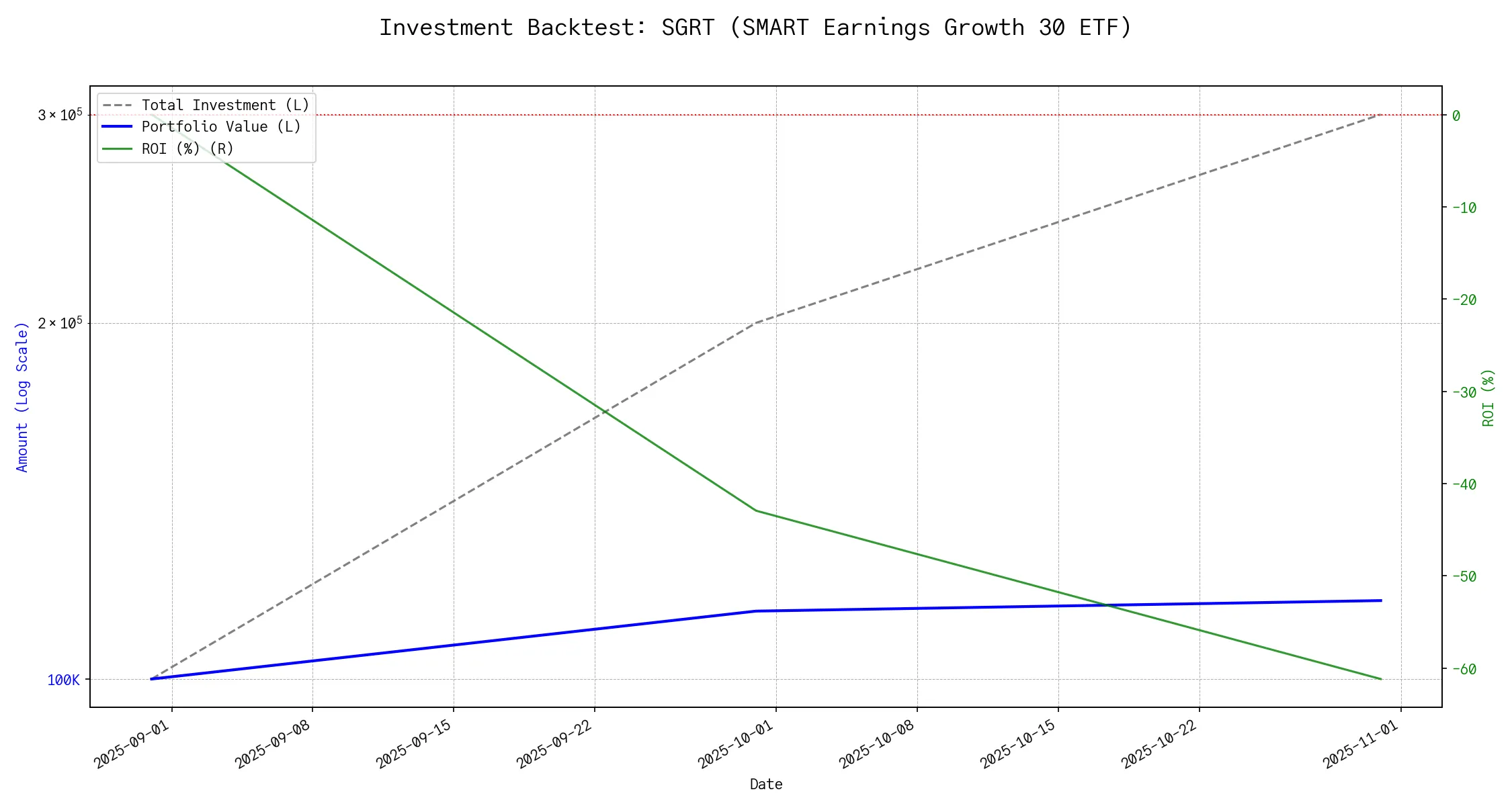Click the -30 tick on ROI axis
Viewport: 1512px width, 806px height.
1464,392
